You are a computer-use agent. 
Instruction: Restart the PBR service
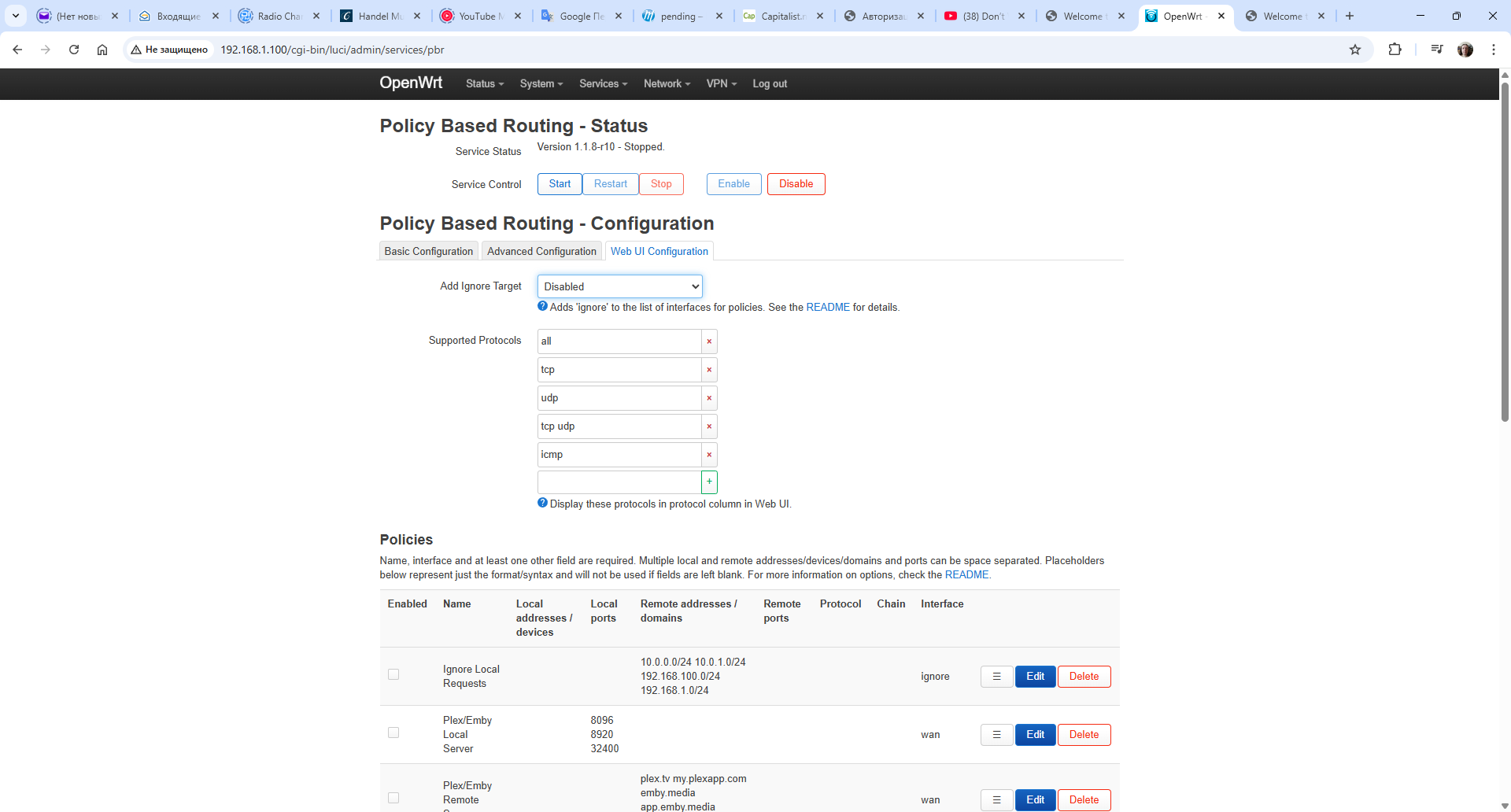(x=611, y=184)
